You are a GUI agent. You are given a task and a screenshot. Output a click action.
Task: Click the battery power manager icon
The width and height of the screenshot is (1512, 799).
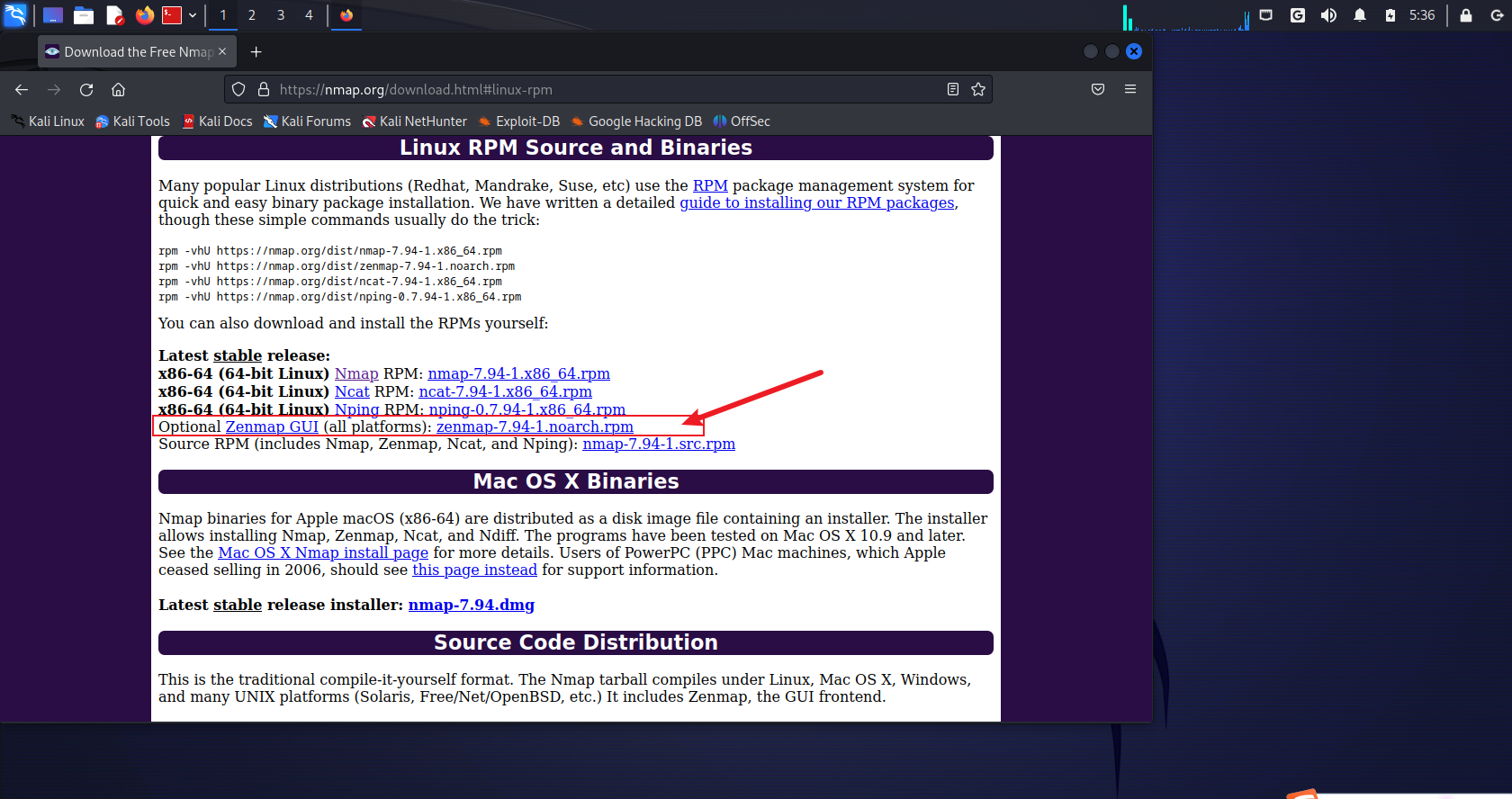[1390, 15]
